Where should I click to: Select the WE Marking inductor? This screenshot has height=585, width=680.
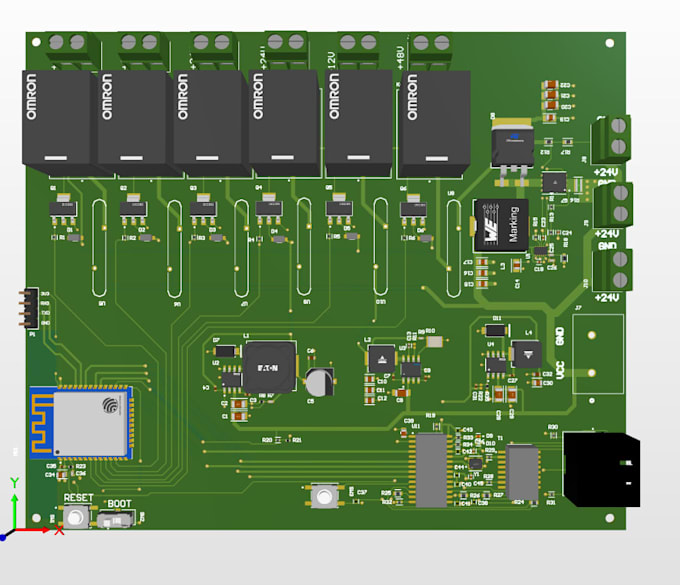[x=501, y=225]
